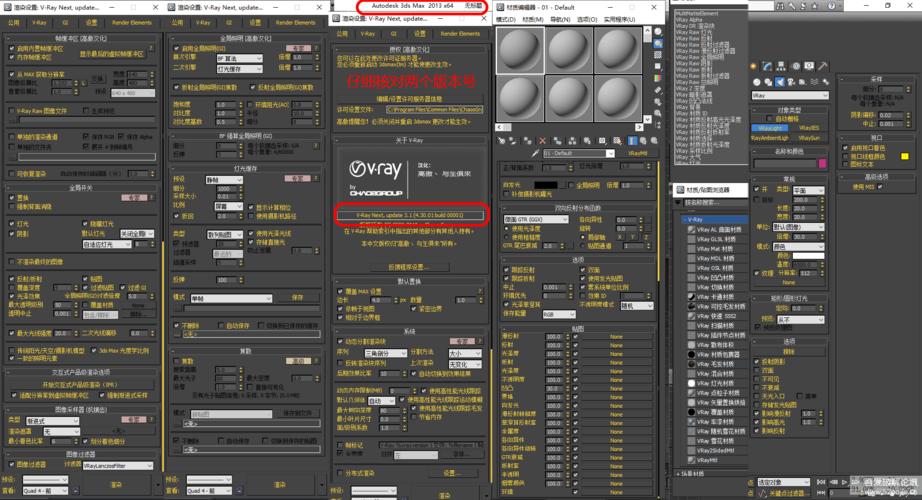Image resolution: width=922 pixels, height=500 pixels.
Task: Toggle 不可见 checkbox in light options
Action: [x=757, y=379]
